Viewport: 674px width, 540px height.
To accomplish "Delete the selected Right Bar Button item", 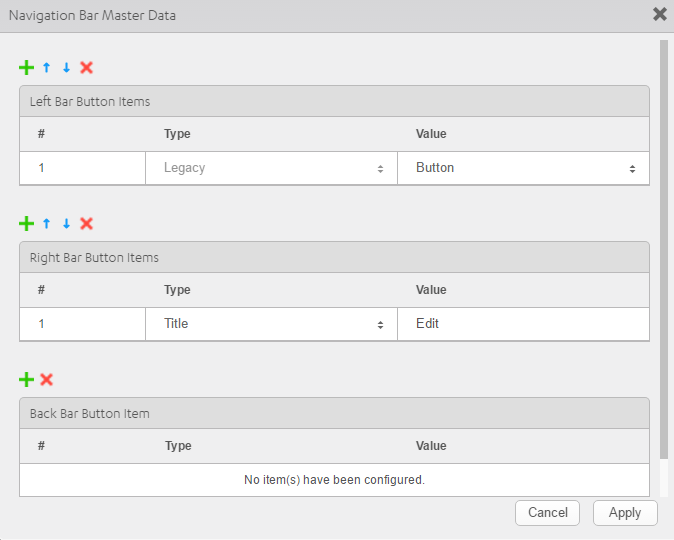I will coord(86,224).
